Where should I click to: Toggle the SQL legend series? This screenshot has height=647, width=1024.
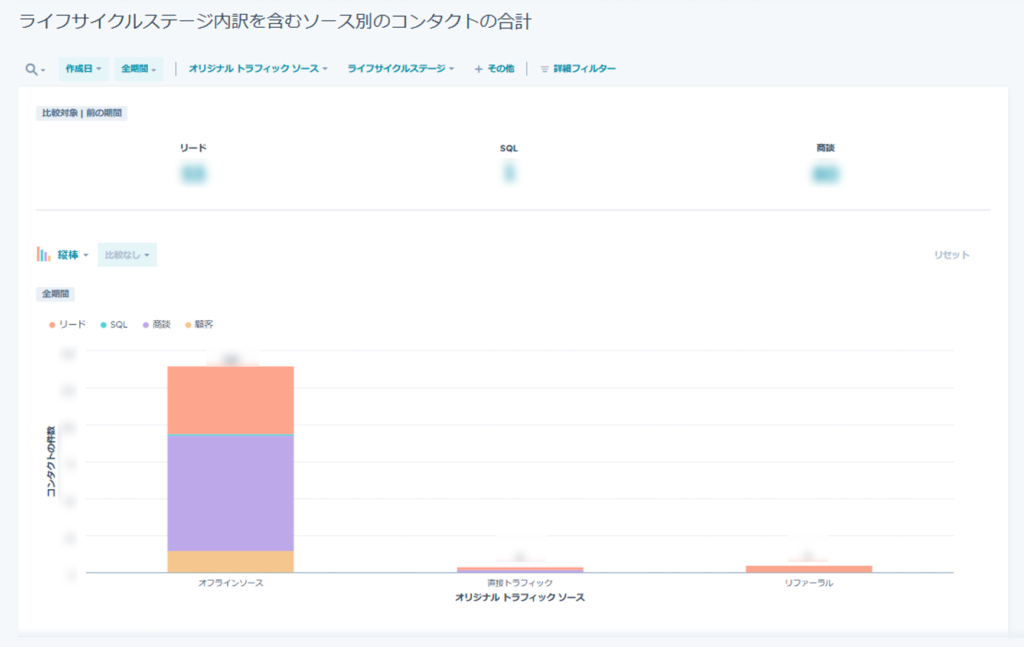coord(114,324)
